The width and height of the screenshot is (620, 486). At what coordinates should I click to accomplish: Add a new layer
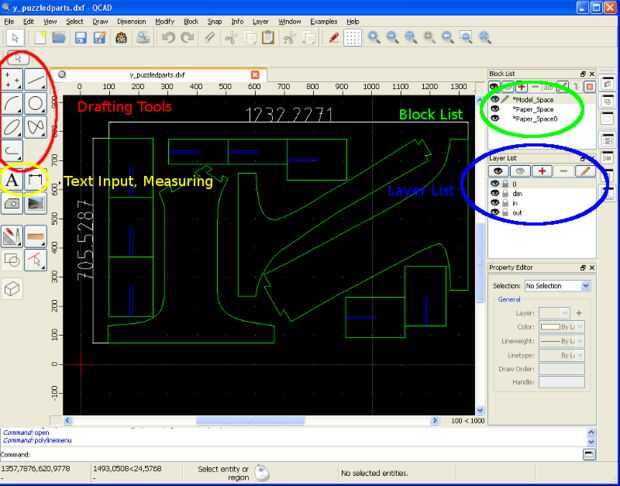(x=542, y=171)
